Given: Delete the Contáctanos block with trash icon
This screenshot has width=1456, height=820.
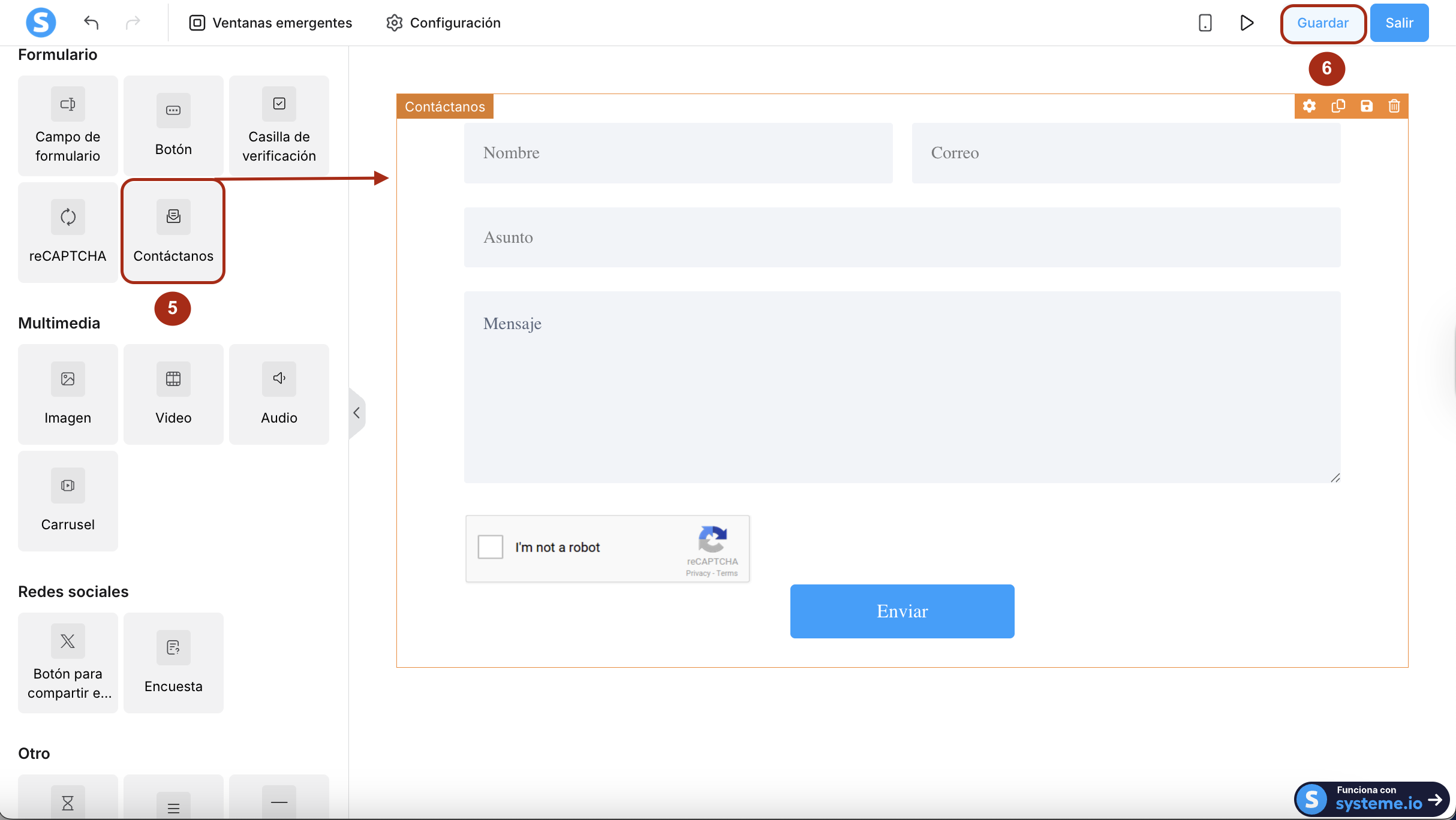Looking at the screenshot, I should coord(1394,106).
